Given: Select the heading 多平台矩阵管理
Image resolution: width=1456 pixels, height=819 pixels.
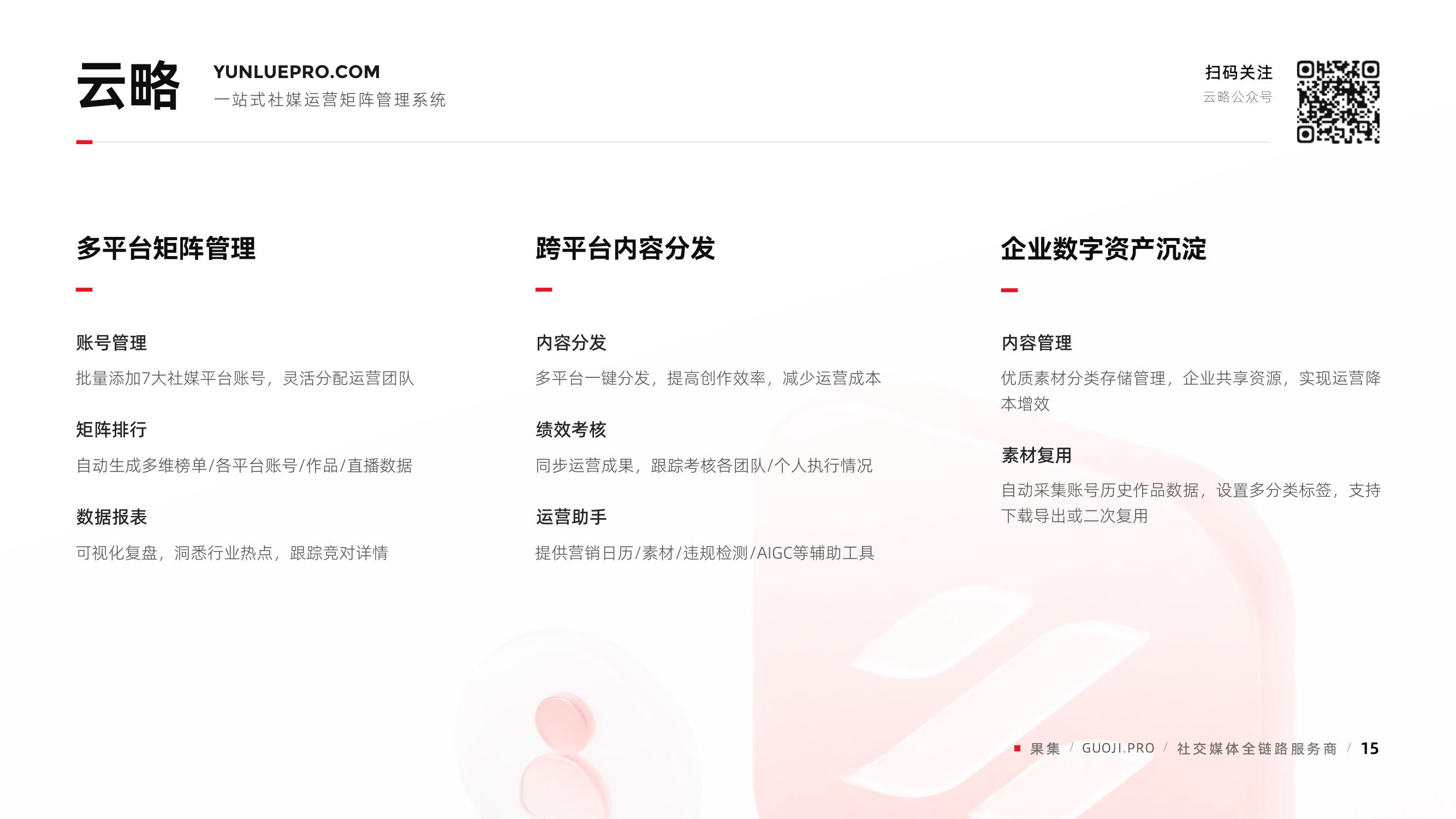Looking at the screenshot, I should point(165,248).
